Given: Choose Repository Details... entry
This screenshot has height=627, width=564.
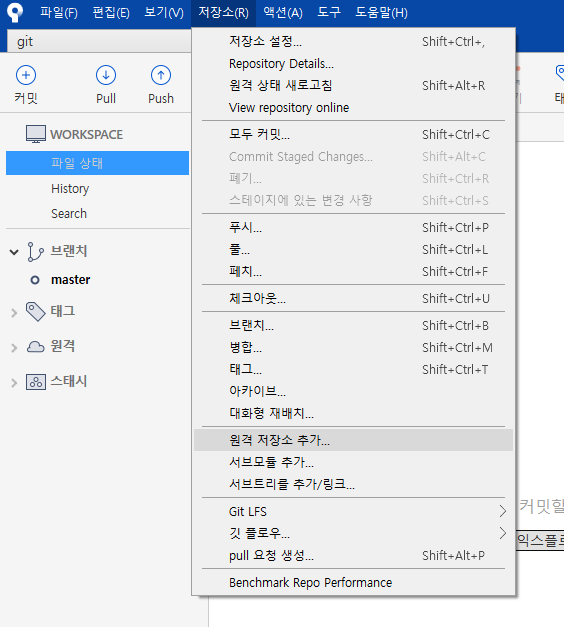Looking at the screenshot, I should 354,64.
